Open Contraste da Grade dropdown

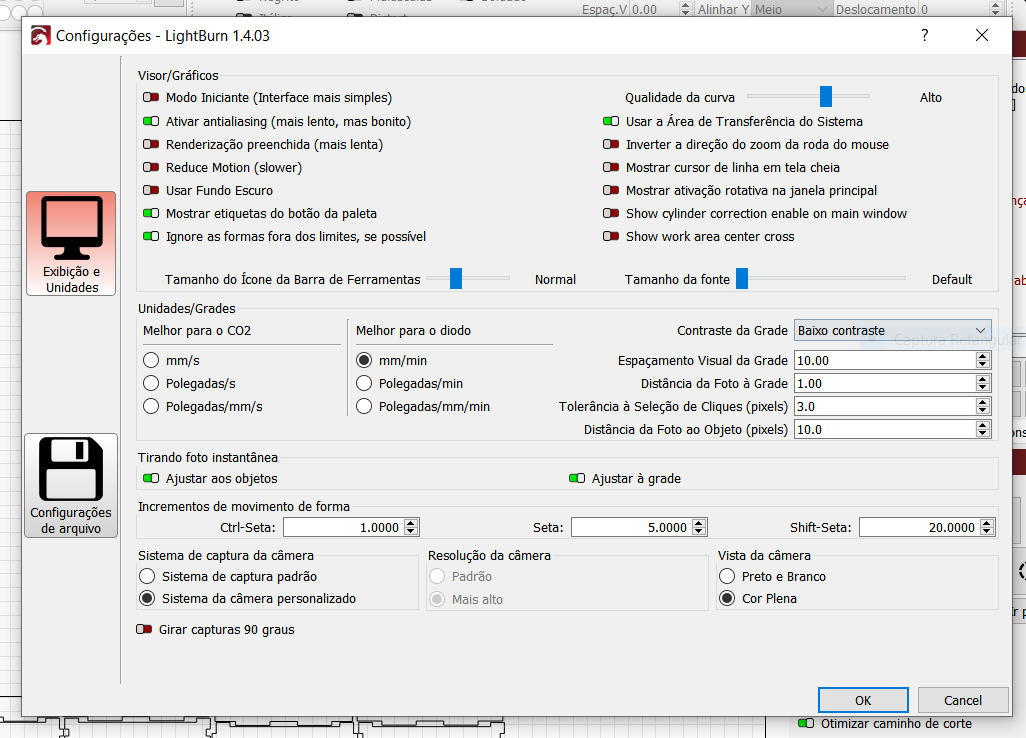[x=893, y=330]
